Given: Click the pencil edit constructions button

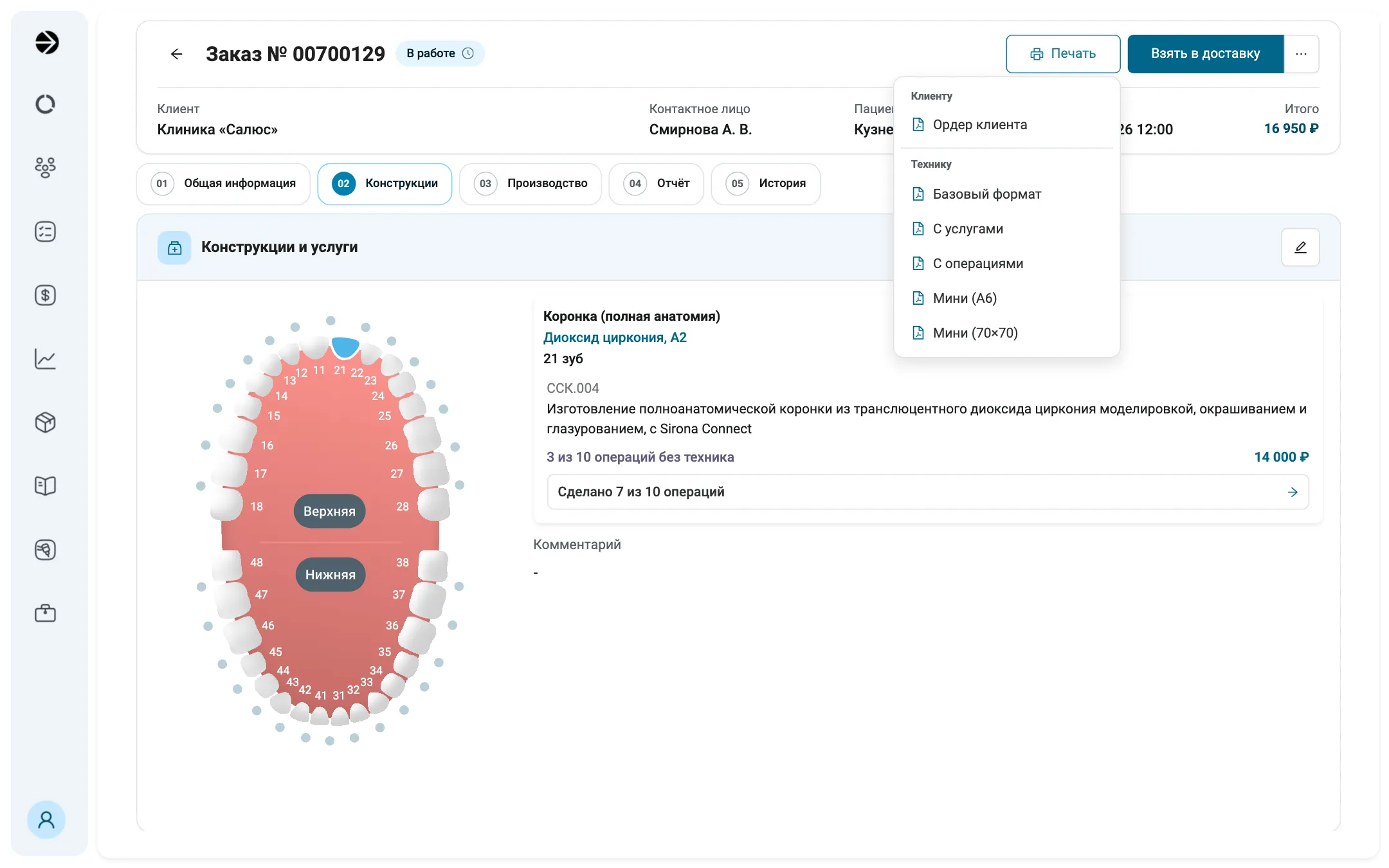Looking at the screenshot, I should tap(1300, 247).
